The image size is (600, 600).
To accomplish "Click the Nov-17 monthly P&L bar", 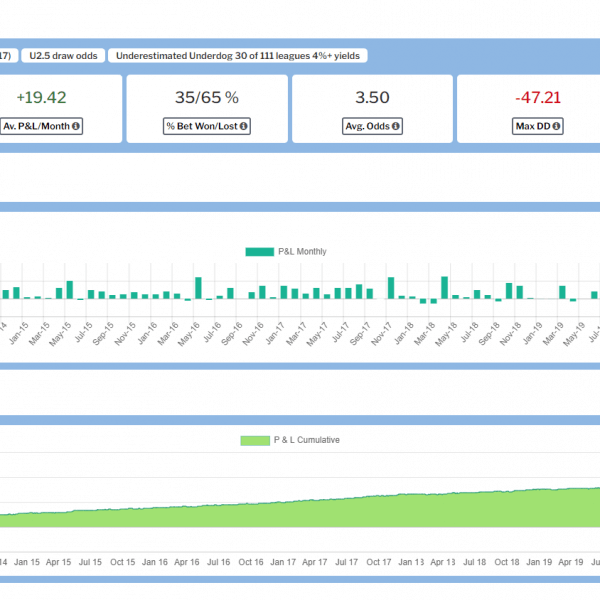I will (x=391, y=288).
